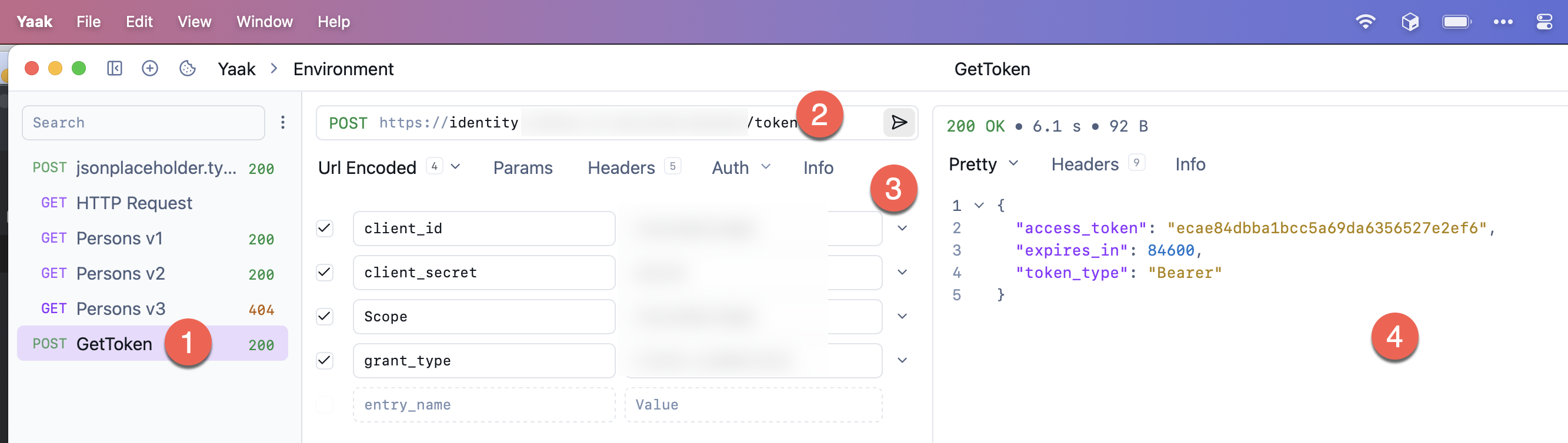Image resolution: width=1568 pixels, height=443 pixels.
Task: Click the send request arrow icon
Action: click(899, 123)
